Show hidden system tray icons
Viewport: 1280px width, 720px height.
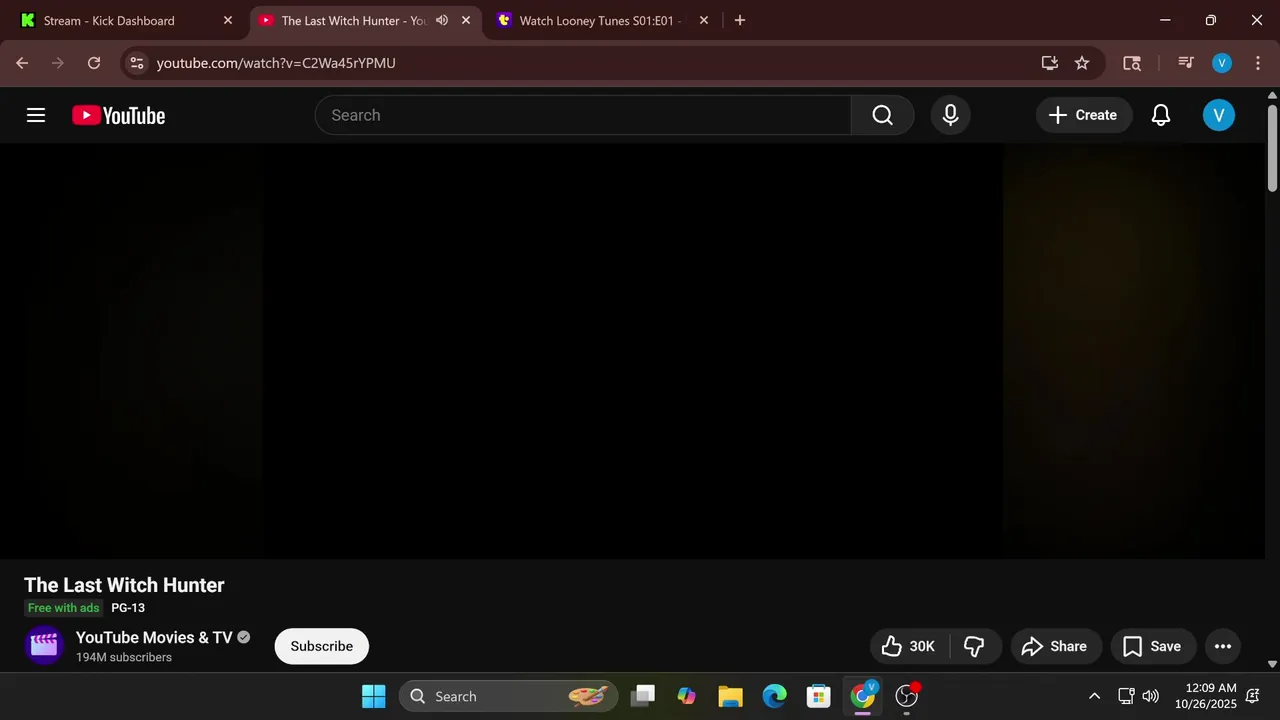click(x=1094, y=696)
